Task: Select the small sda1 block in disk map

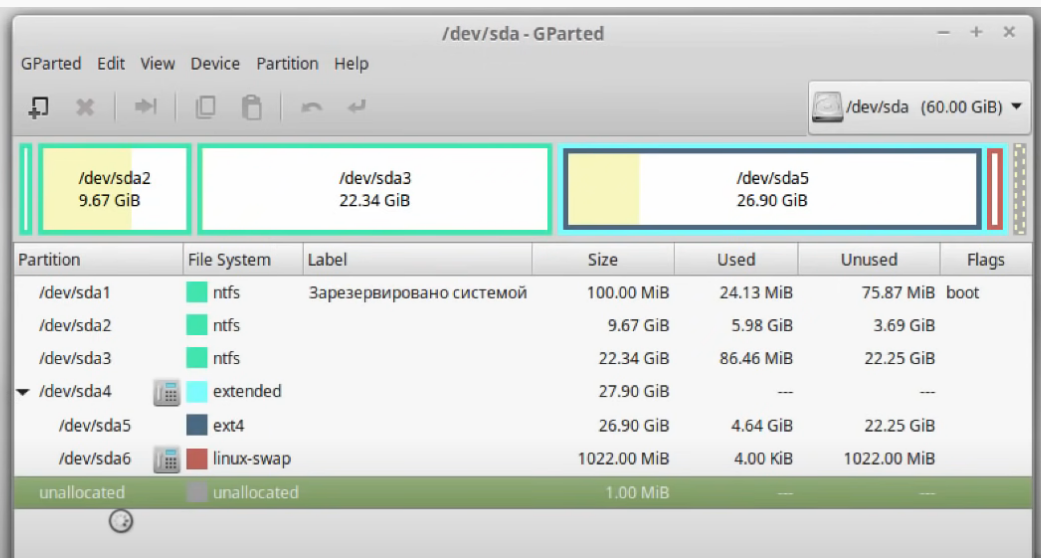Action: [26, 189]
